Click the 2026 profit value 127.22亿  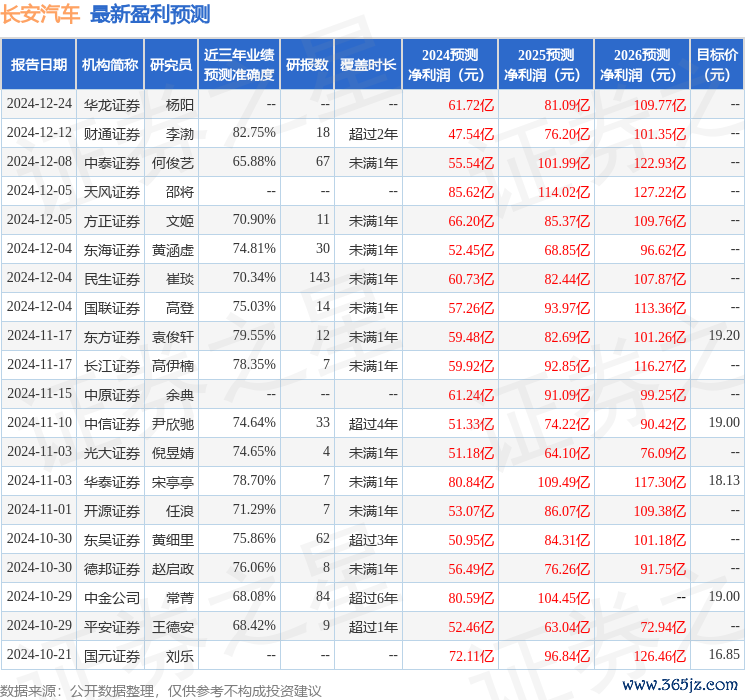click(x=660, y=192)
